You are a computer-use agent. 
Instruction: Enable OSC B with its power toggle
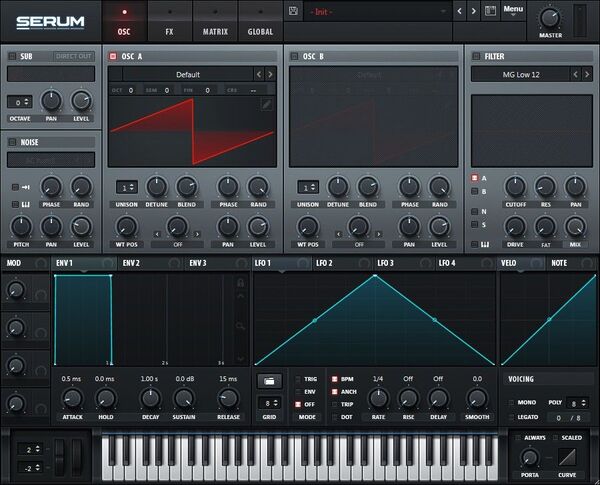[x=294, y=56]
